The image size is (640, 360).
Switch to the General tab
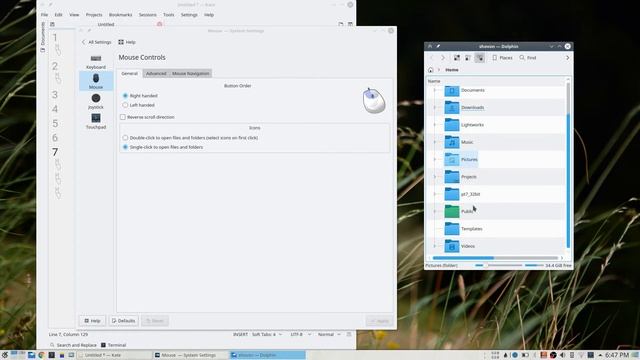click(x=129, y=73)
